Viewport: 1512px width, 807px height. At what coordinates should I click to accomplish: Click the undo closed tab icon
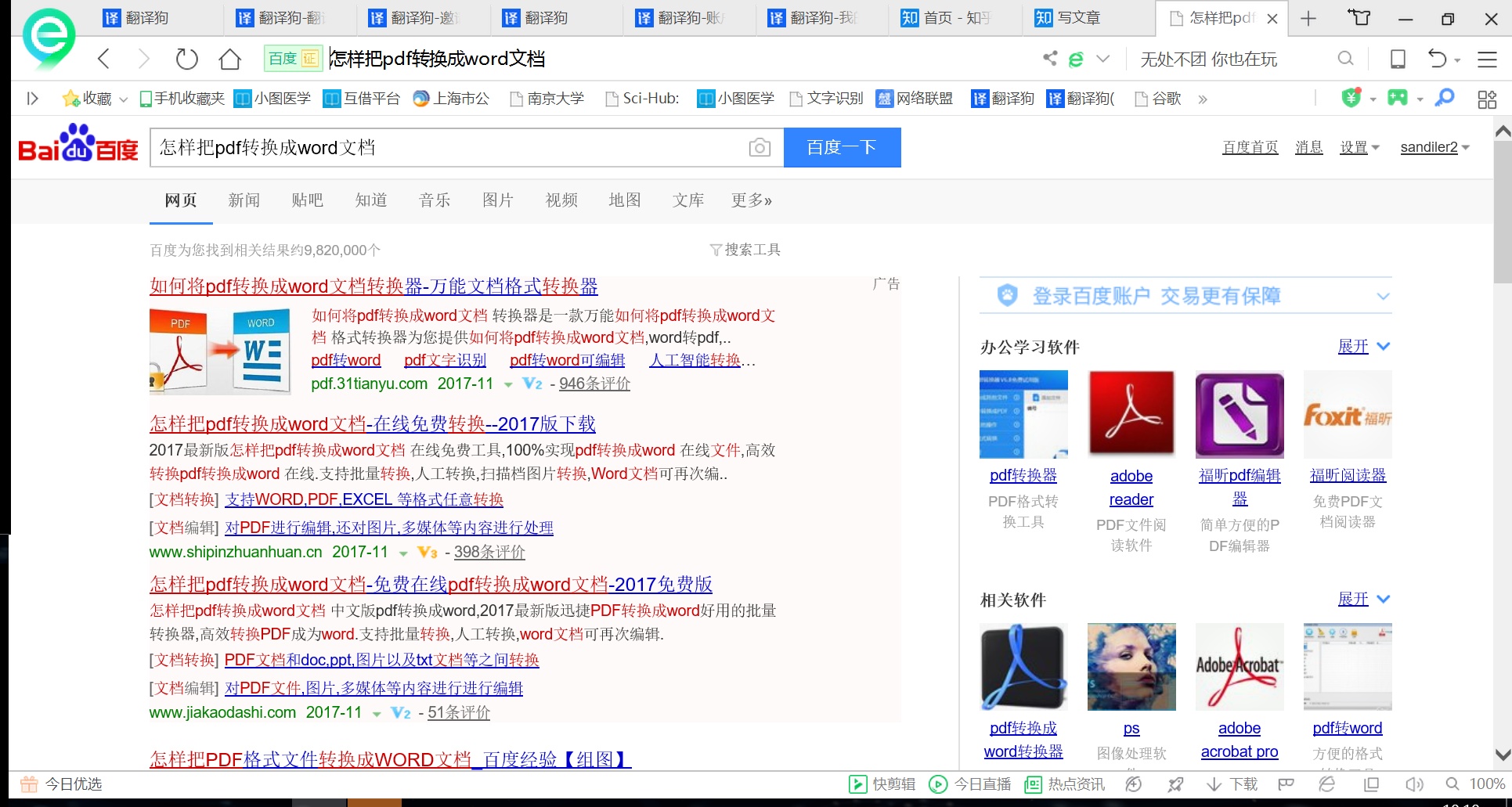coord(1437,59)
